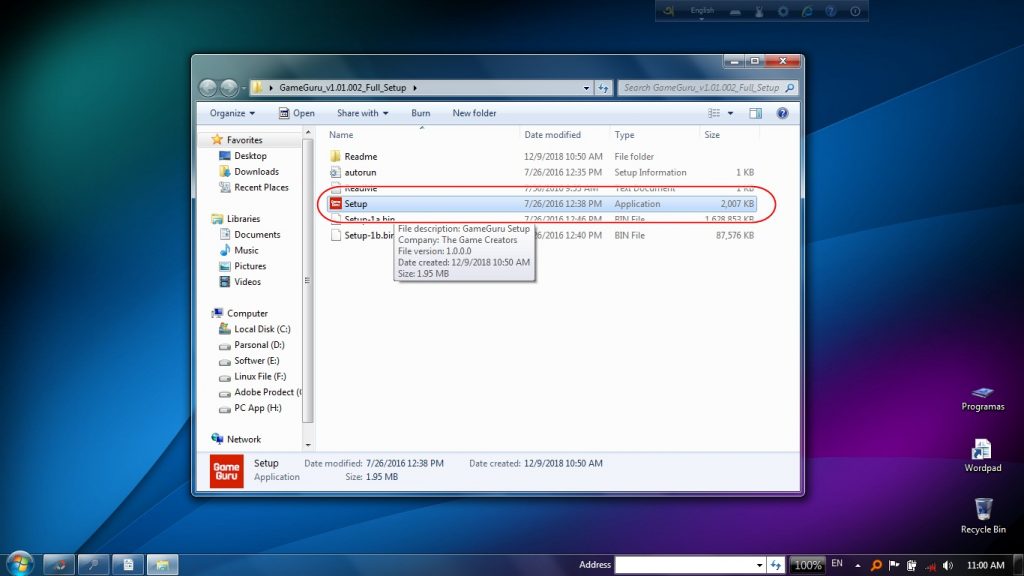The height and width of the screenshot is (576, 1024).
Task: Switch to the Explorer taskbar button
Action: click(x=162, y=564)
